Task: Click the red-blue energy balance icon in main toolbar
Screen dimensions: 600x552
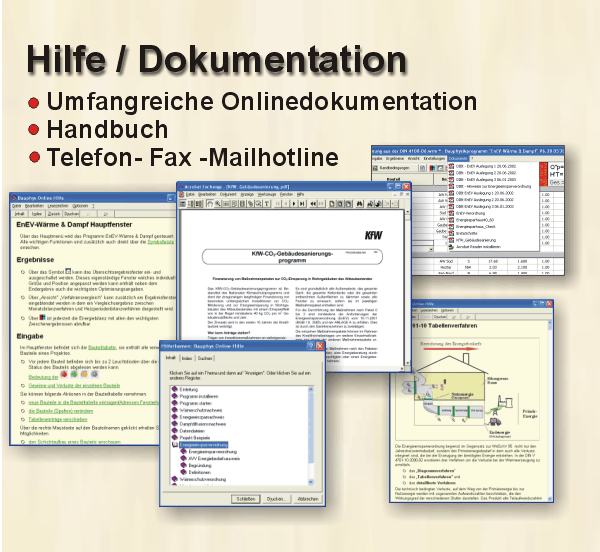Action: (x=432, y=168)
